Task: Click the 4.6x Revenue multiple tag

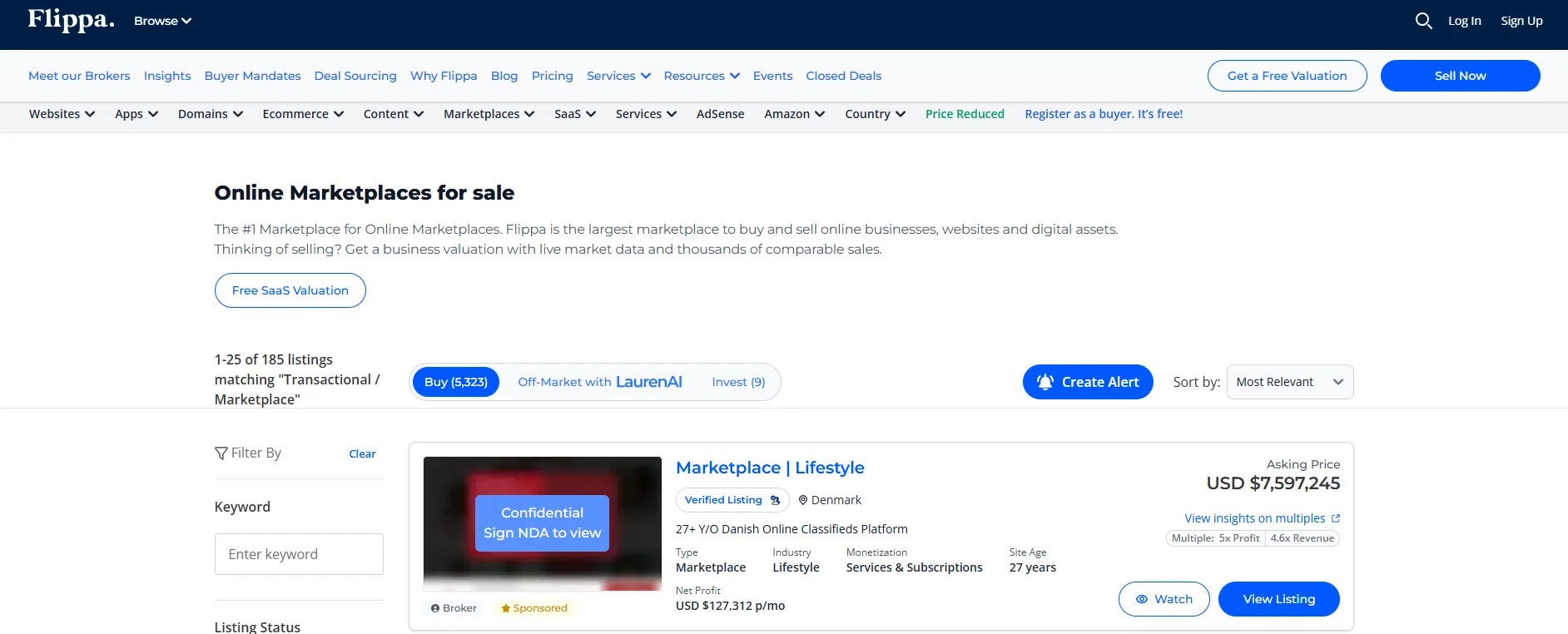Action: [x=1302, y=538]
